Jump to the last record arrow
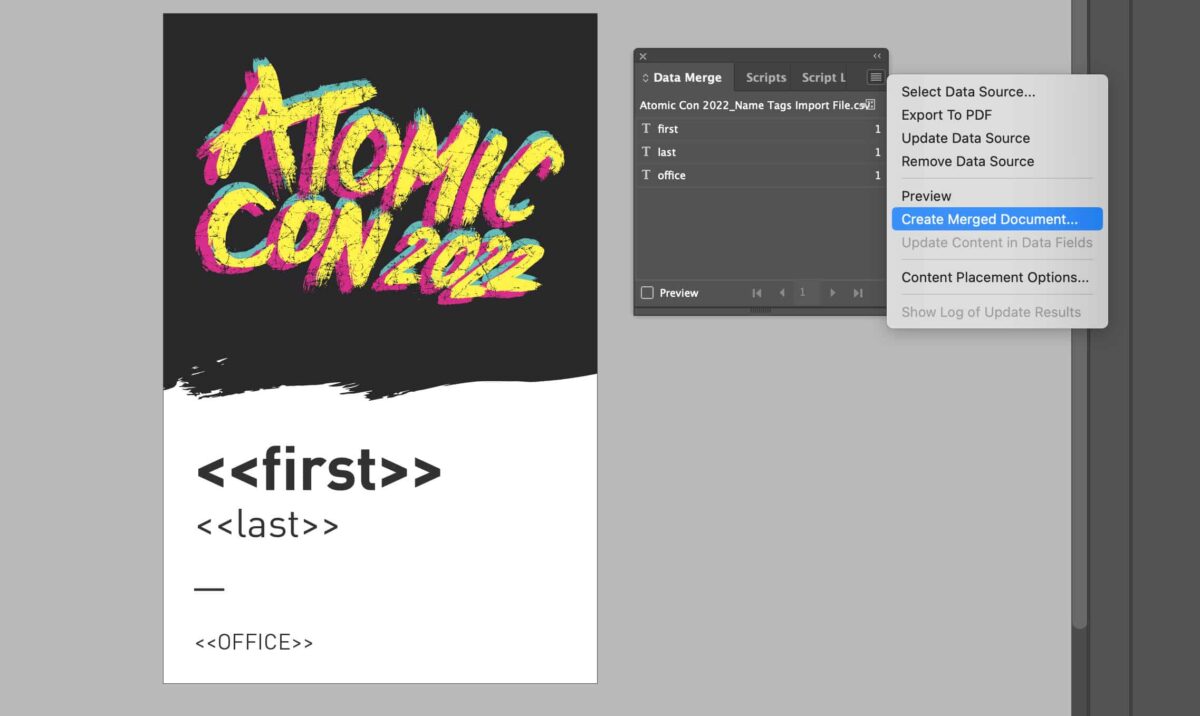Viewport: 1200px width, 716px height. [858, 292]
